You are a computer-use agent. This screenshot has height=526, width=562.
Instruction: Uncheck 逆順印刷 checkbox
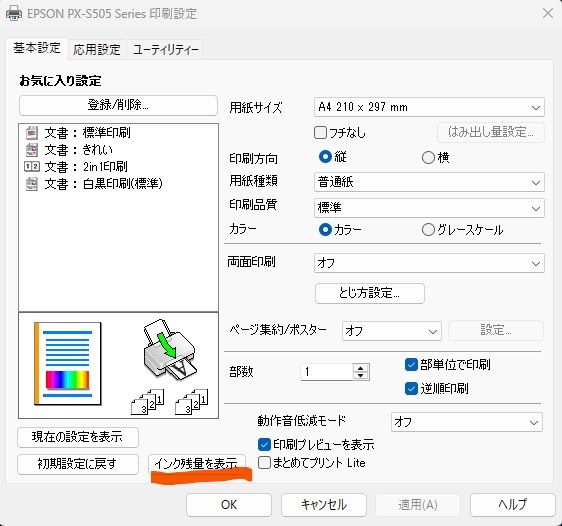[x=411, y=388]
